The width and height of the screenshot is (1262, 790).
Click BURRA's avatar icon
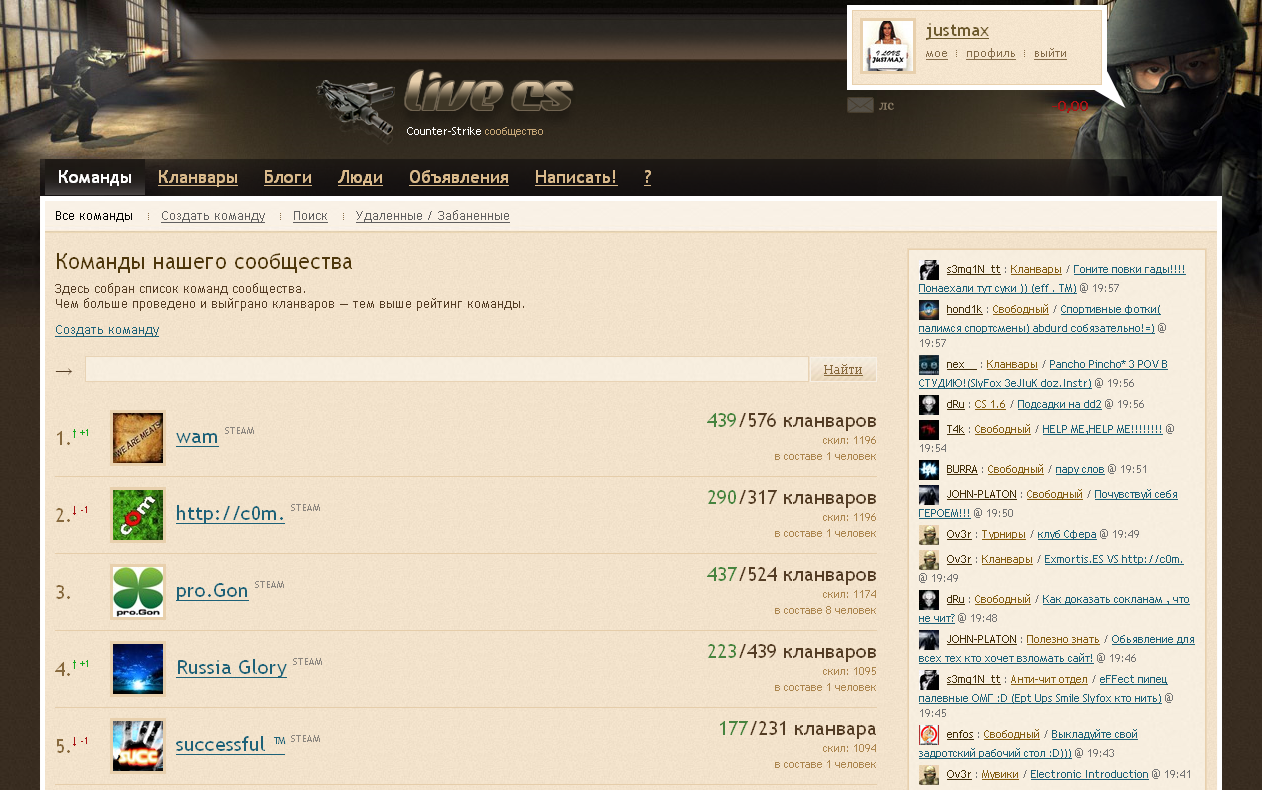click(x=929, y=470)
